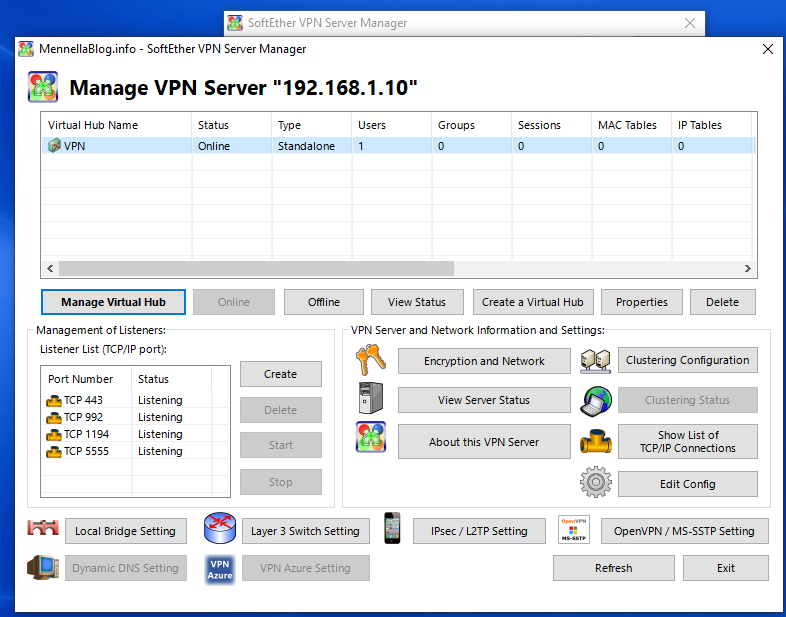Screen dimensions: 786x617
Task: Click the phone icon beside IPsec / L2TP Setting
Action: (392, 528)
